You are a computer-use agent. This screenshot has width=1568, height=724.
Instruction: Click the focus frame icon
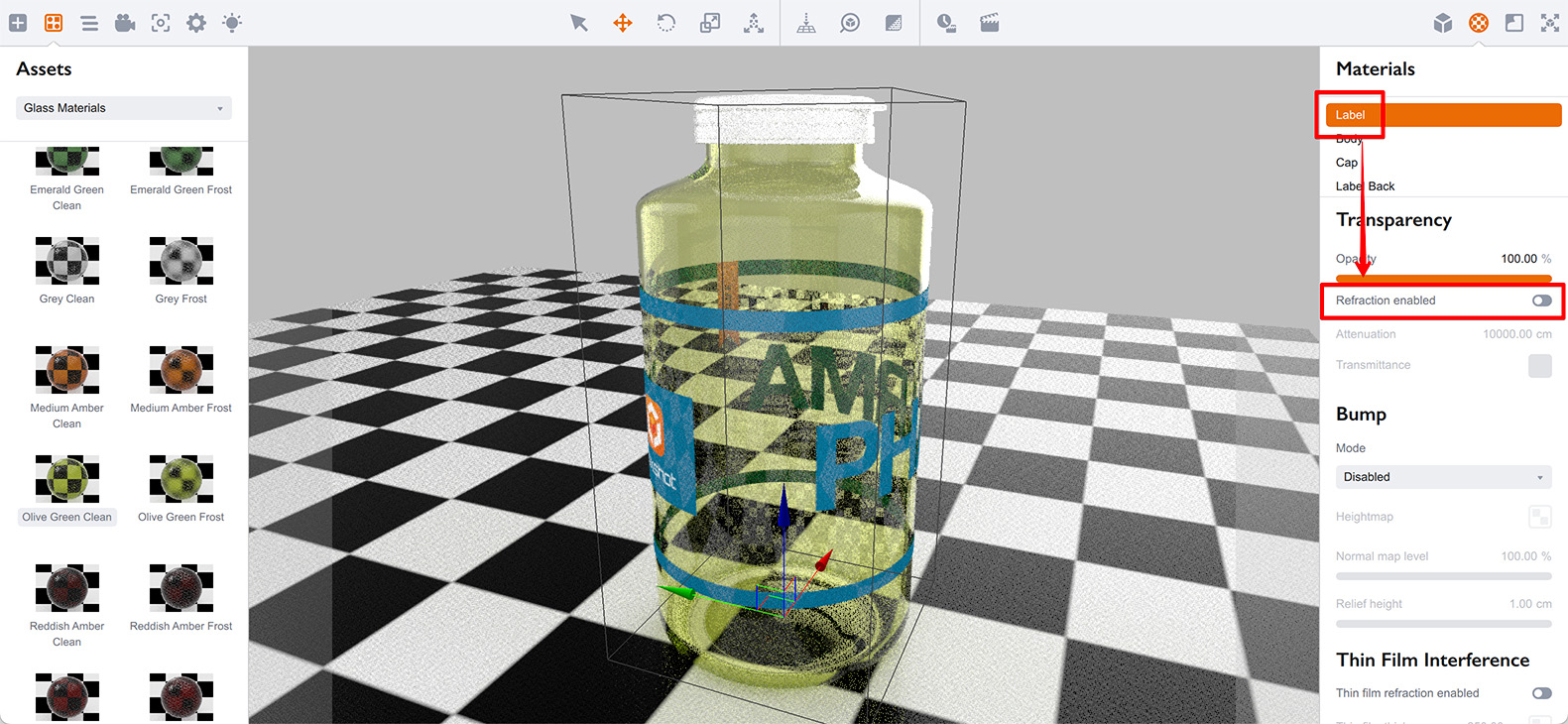[x=161, y=23]
